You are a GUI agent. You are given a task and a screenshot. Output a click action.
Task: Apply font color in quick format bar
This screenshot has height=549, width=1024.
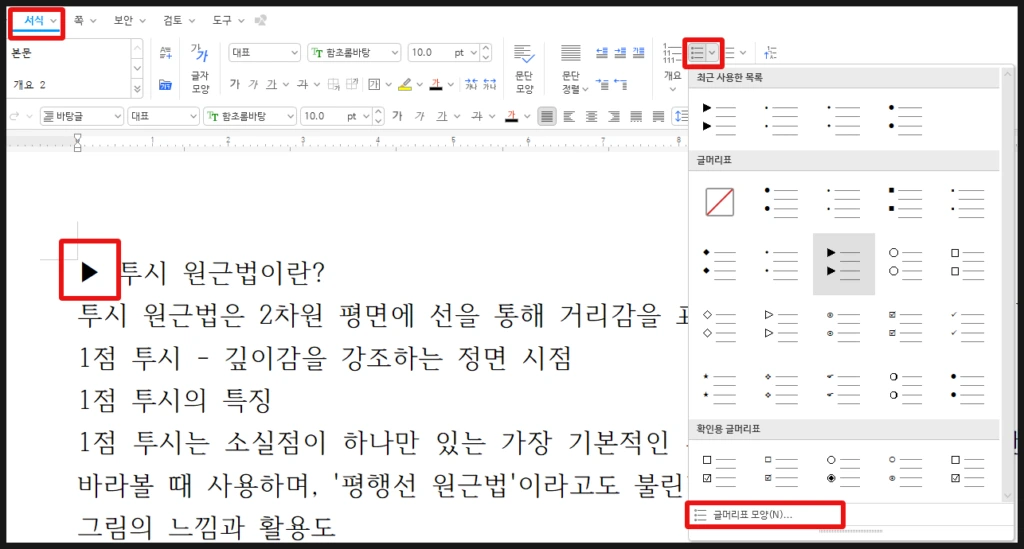tap(511, 116)
